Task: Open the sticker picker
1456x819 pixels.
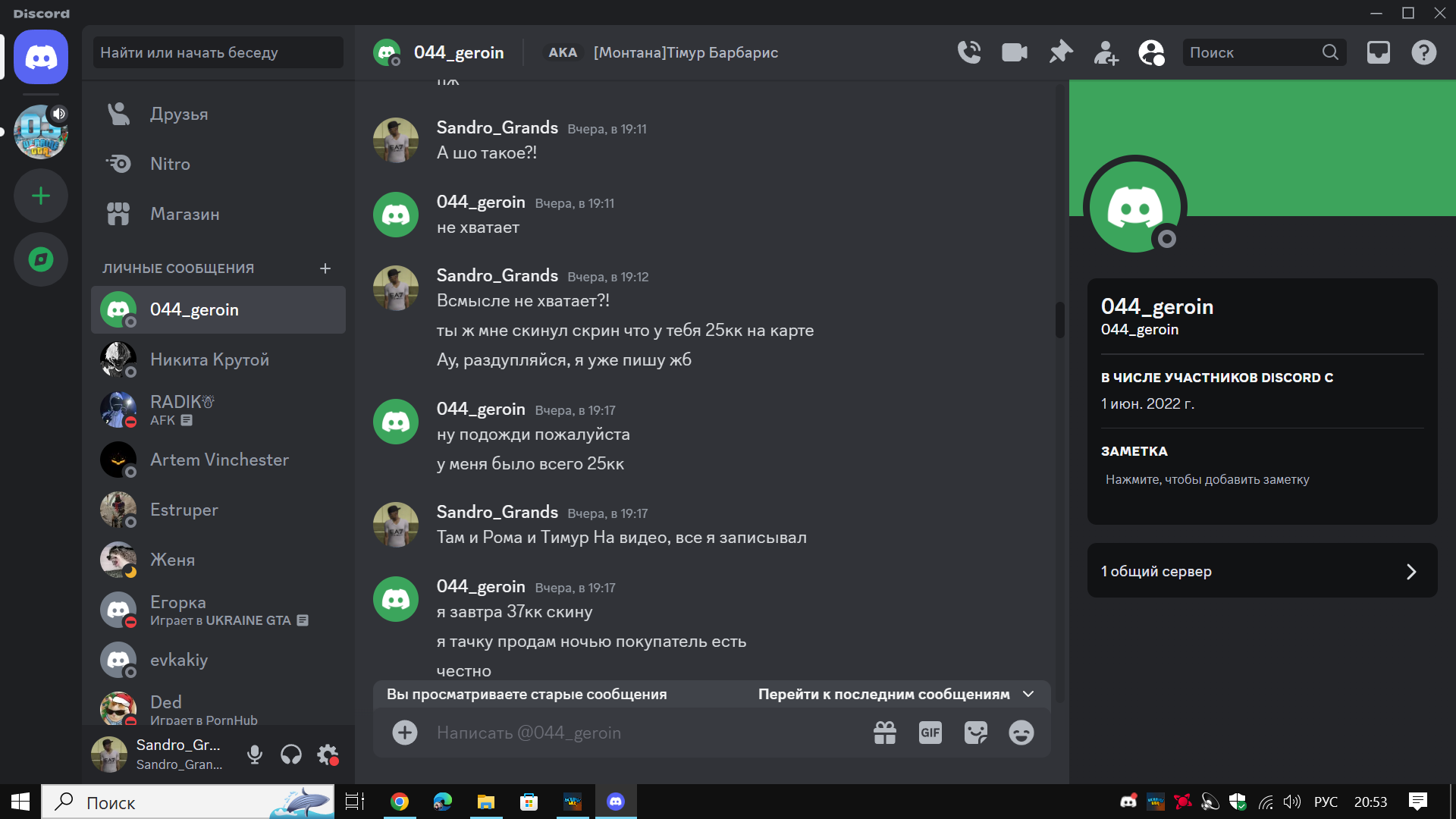Action: pyautogui.click(x=976, y=733)
